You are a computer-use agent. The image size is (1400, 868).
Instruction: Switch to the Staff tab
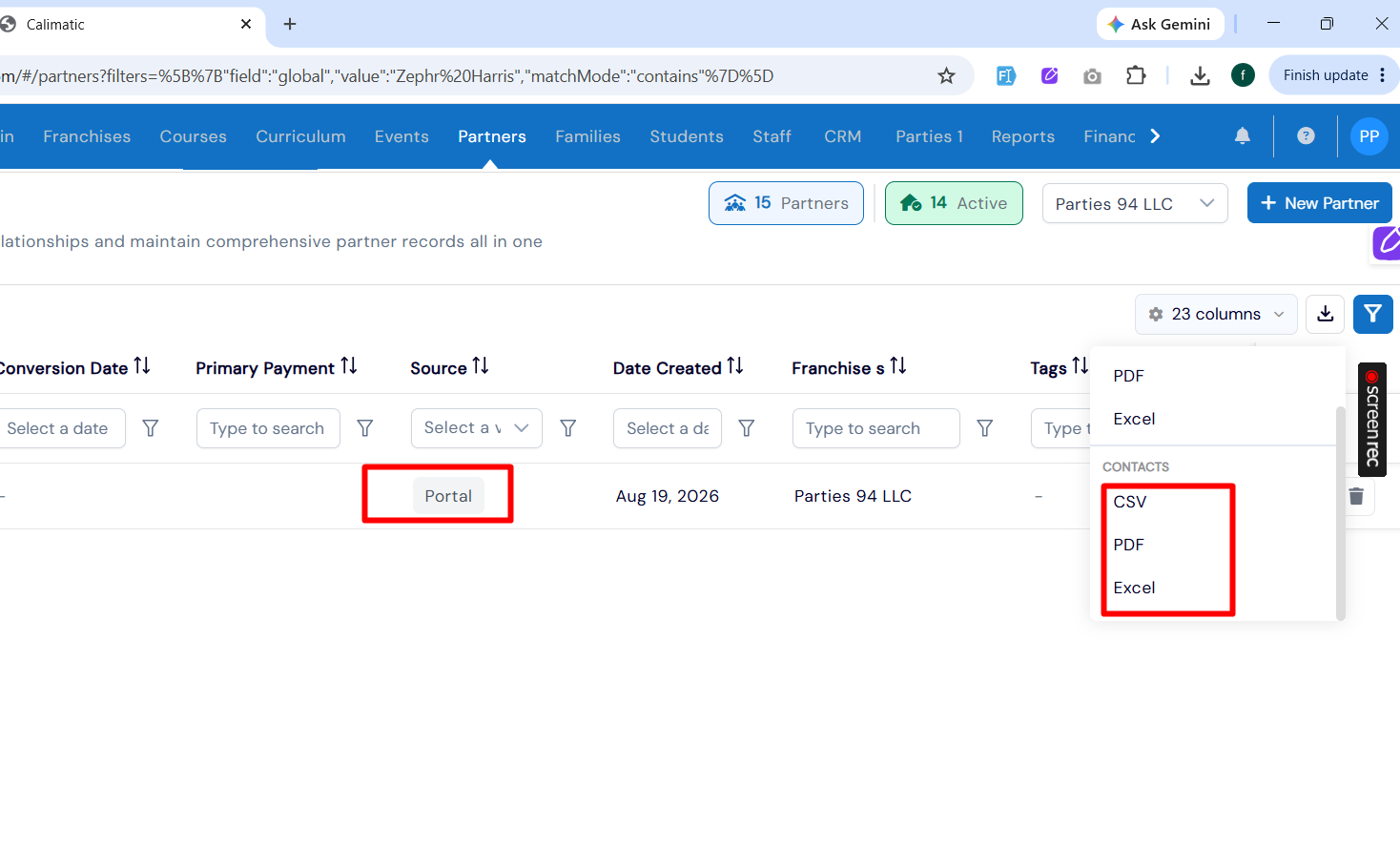click(772, 136)
